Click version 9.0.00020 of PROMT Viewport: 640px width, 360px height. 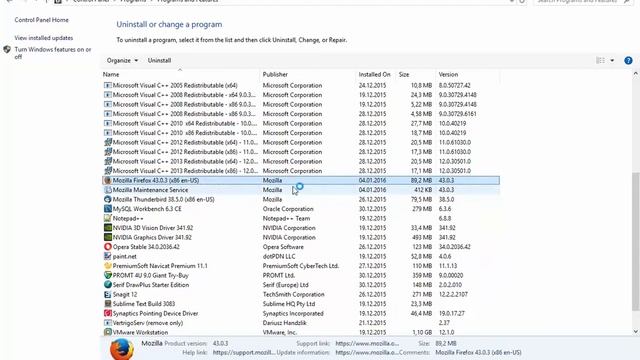point(451,275)
